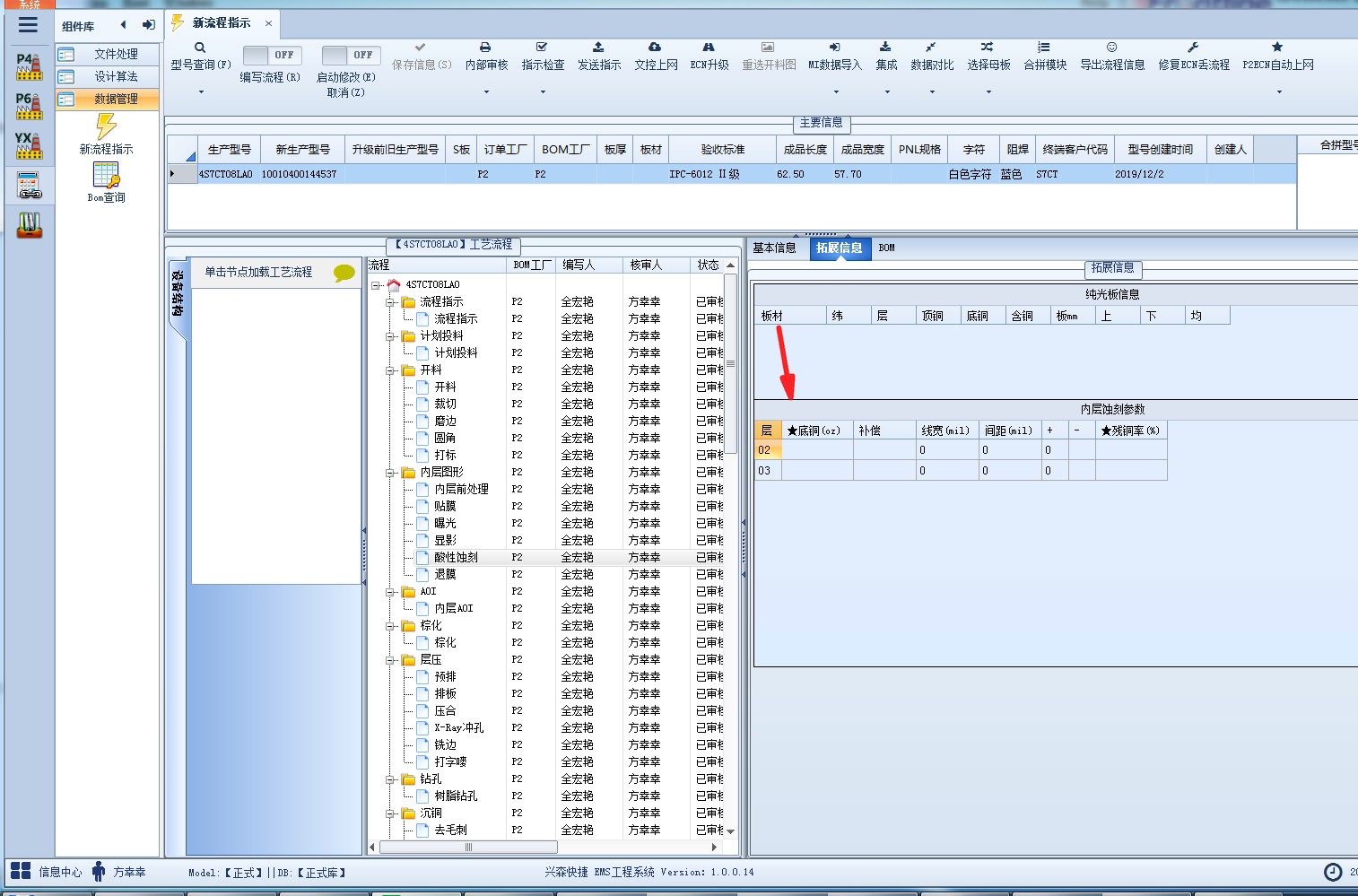Screen dimensions: 1358x896
Task: Collapse the 4S7CT08LA0 root node
Action: coord(377,285)
